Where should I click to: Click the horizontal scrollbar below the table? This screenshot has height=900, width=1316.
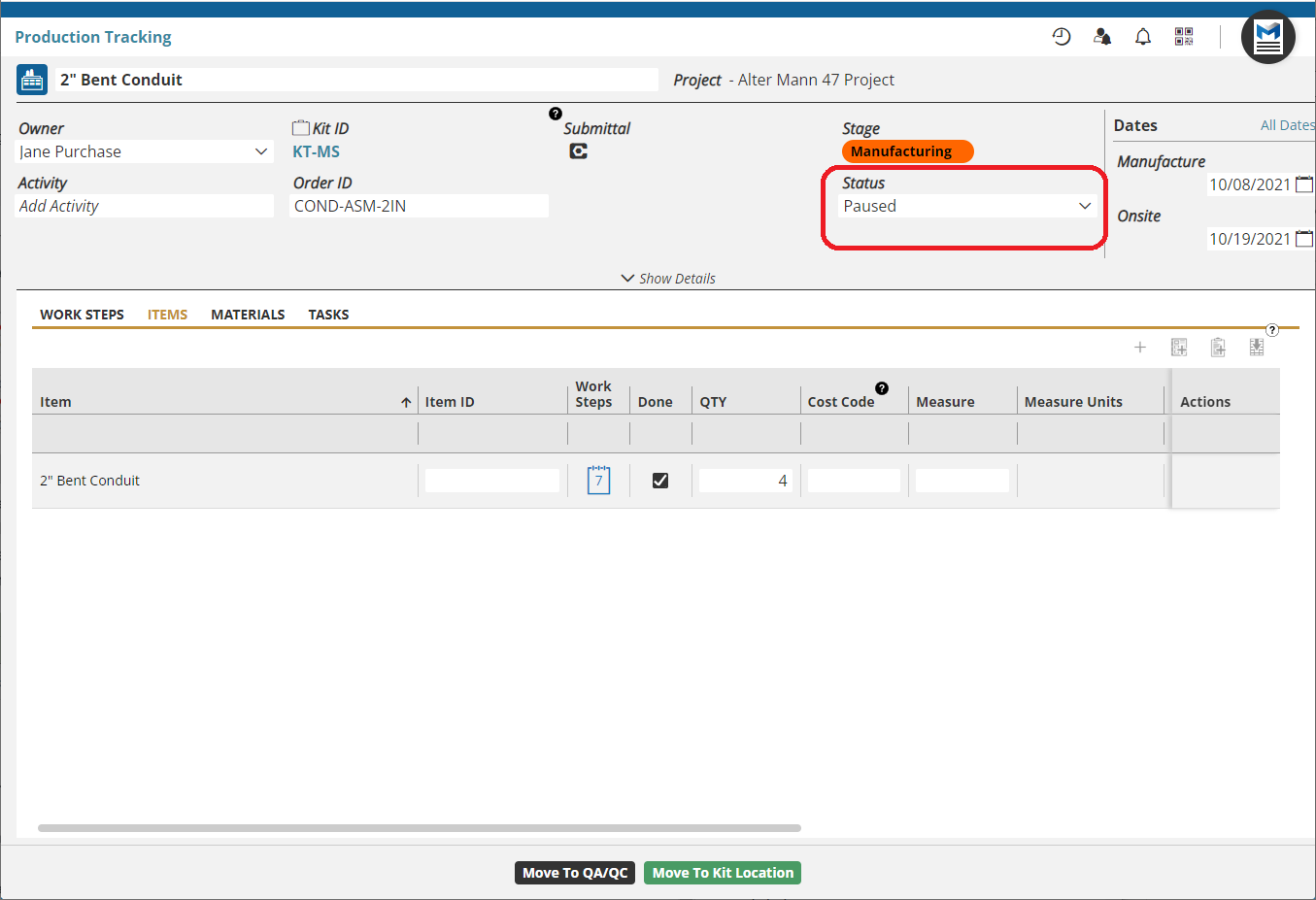pyautogui.click(x=419, y=828)
